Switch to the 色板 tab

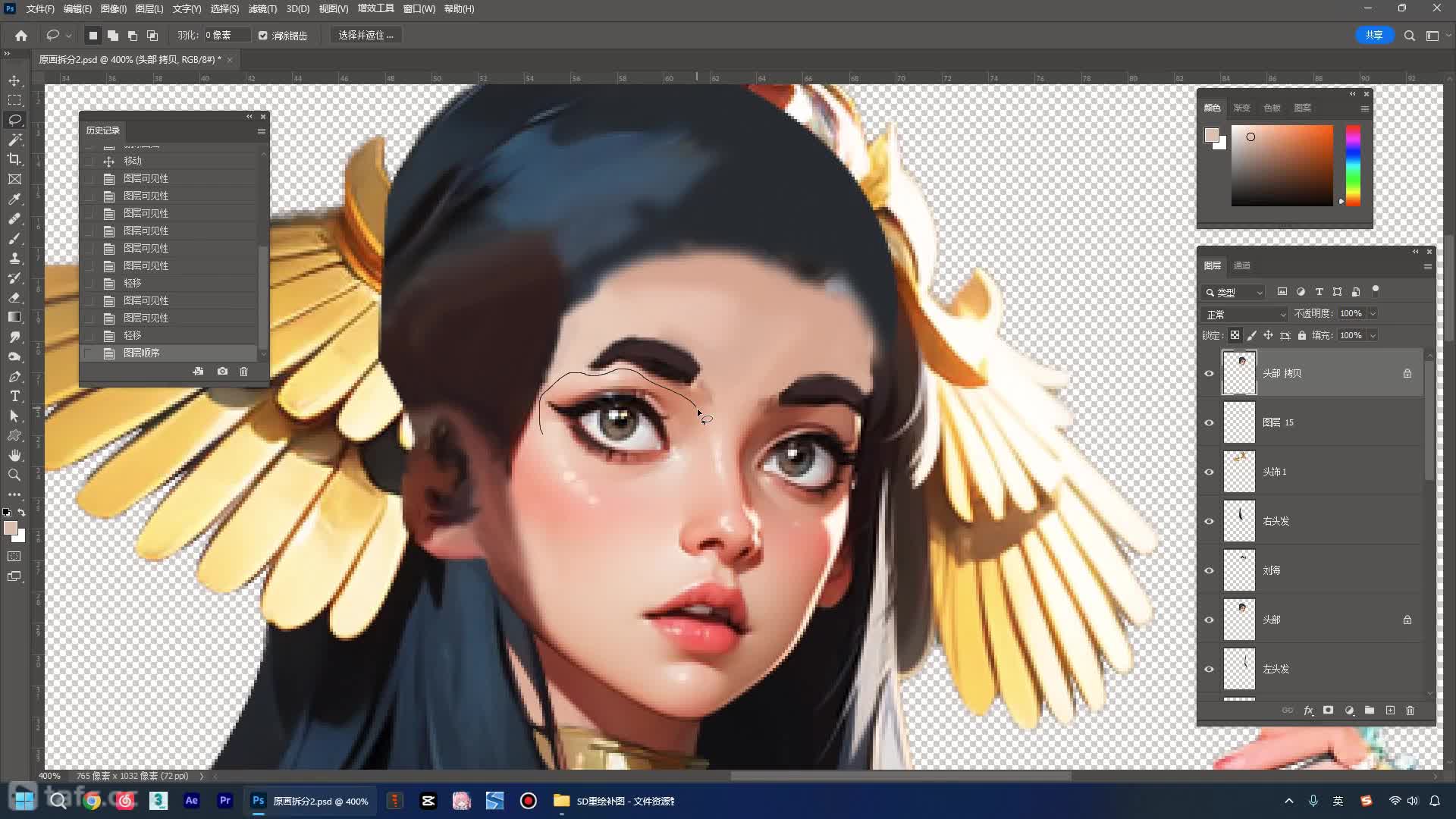1272,108
